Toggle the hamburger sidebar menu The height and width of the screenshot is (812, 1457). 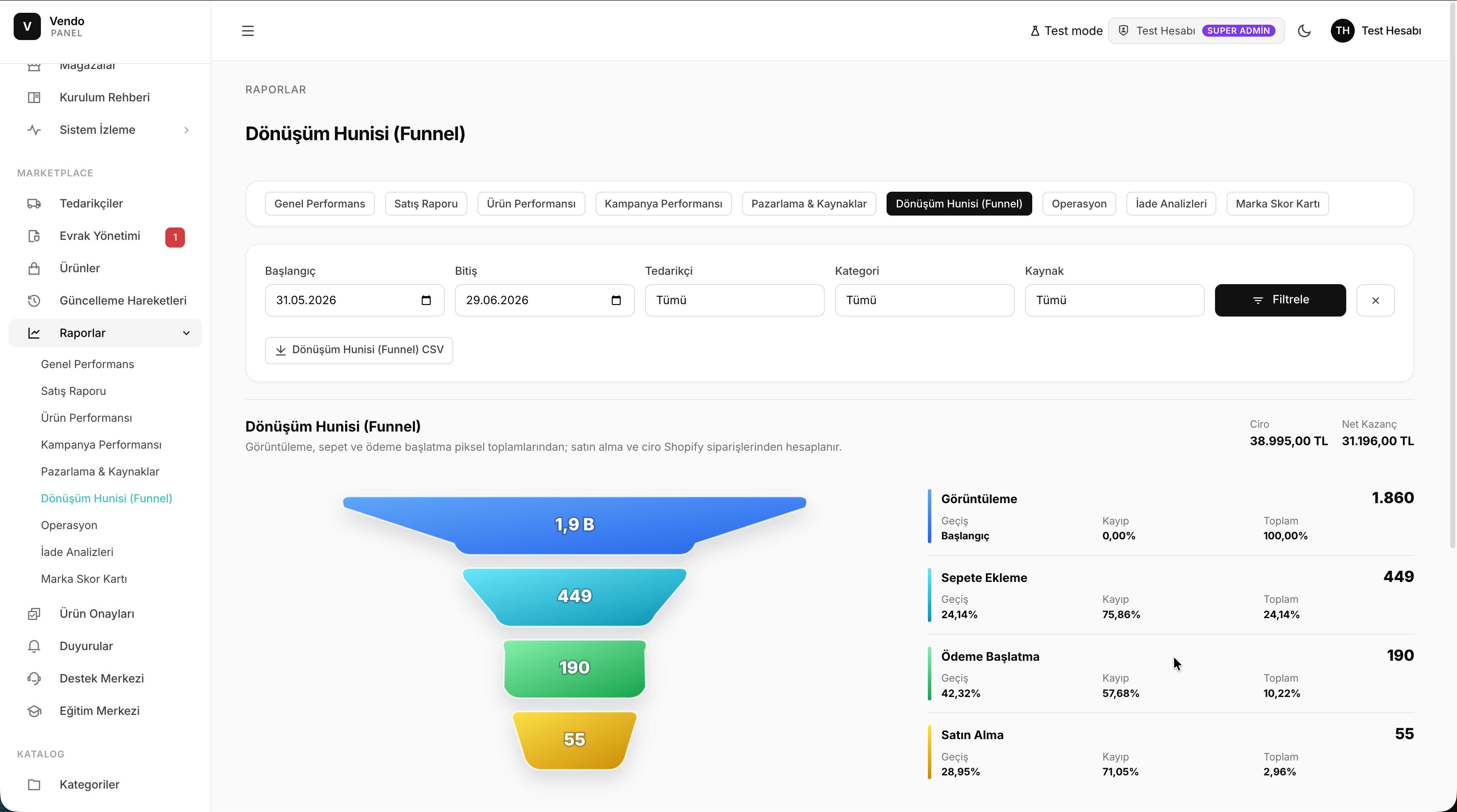248,31
